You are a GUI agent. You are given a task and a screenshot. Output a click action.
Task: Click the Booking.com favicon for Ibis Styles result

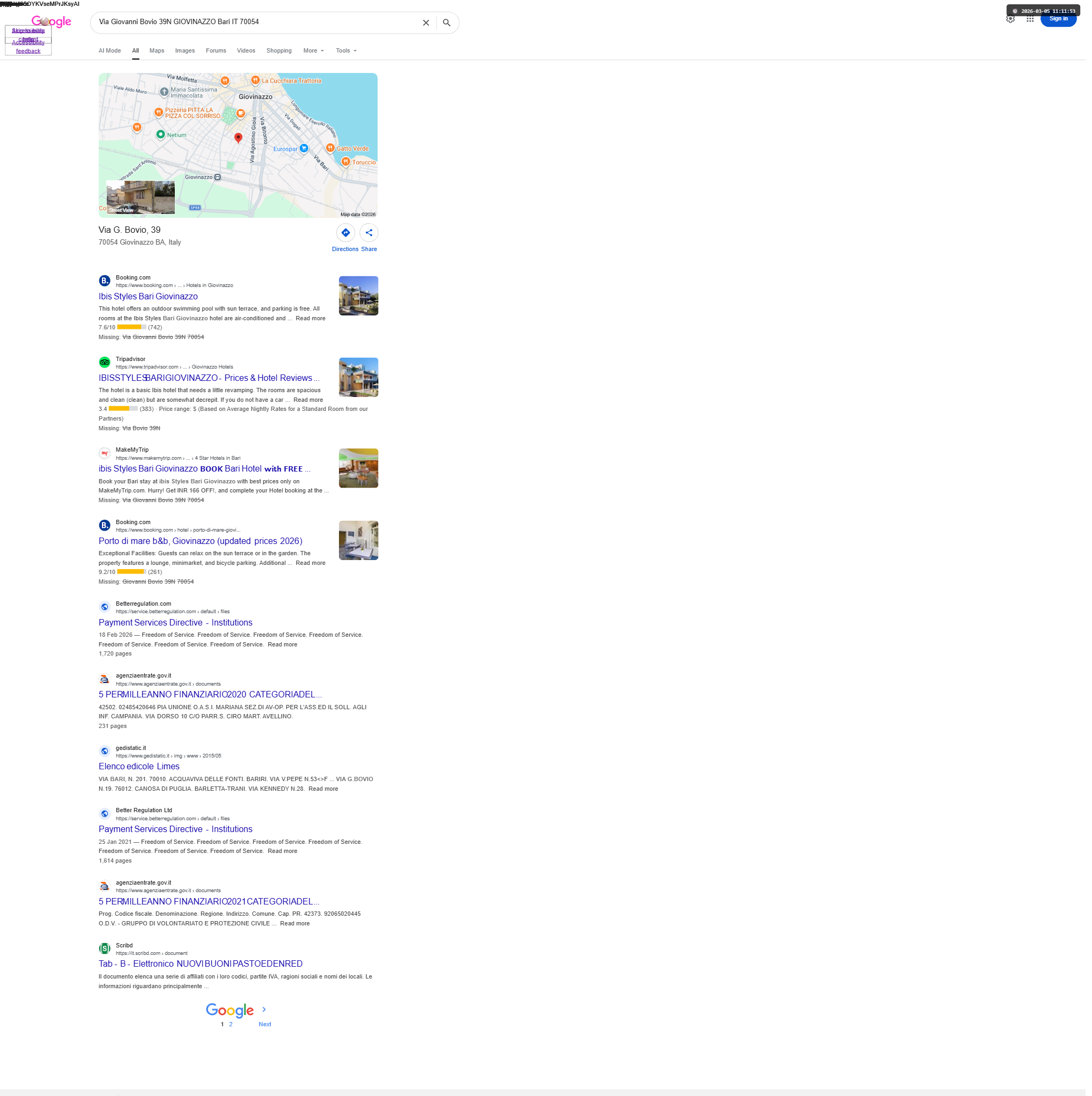pyautogui.click(x=105, y=282)
